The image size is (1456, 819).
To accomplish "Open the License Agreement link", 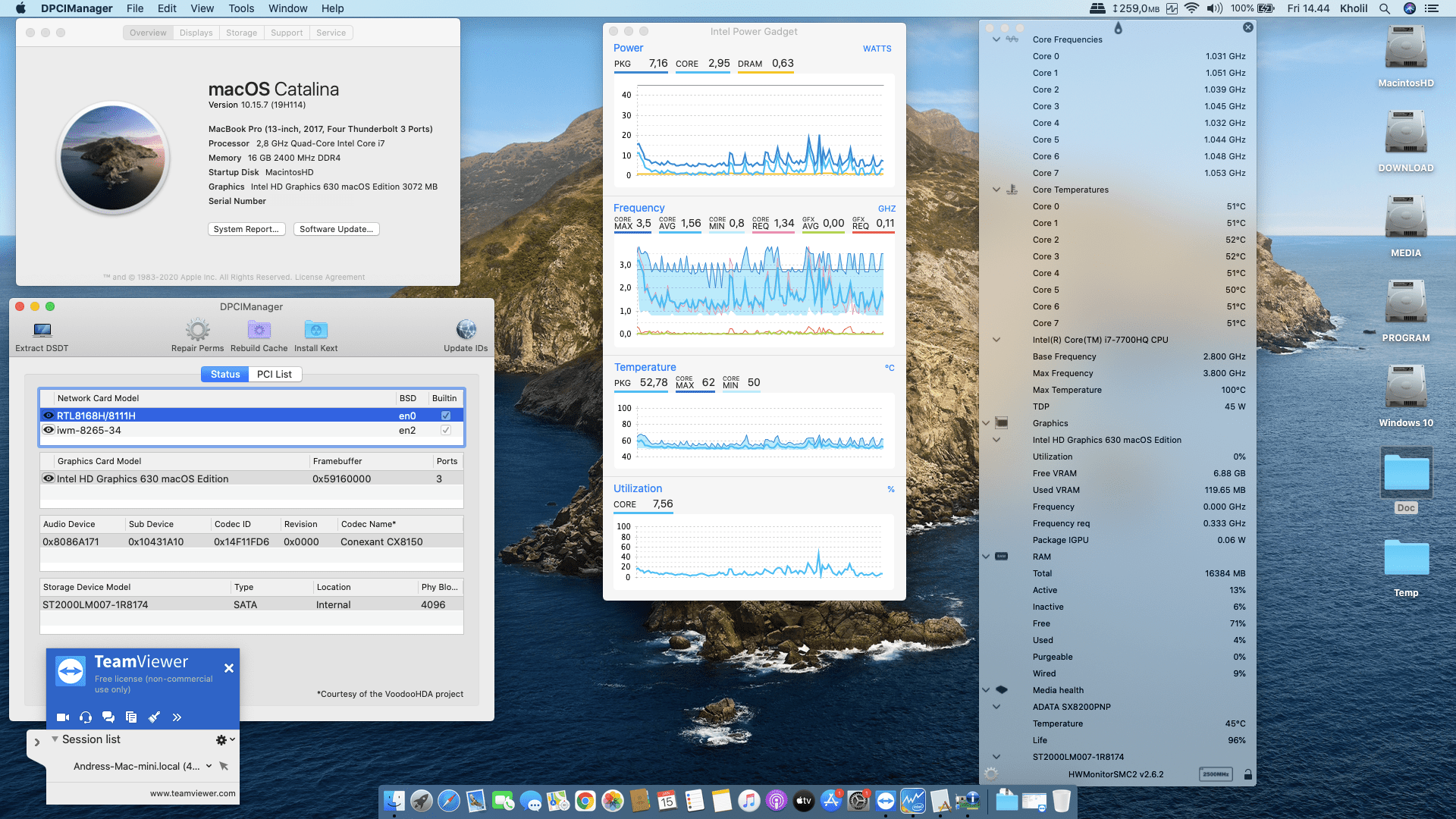I will (x=330, y=277).
